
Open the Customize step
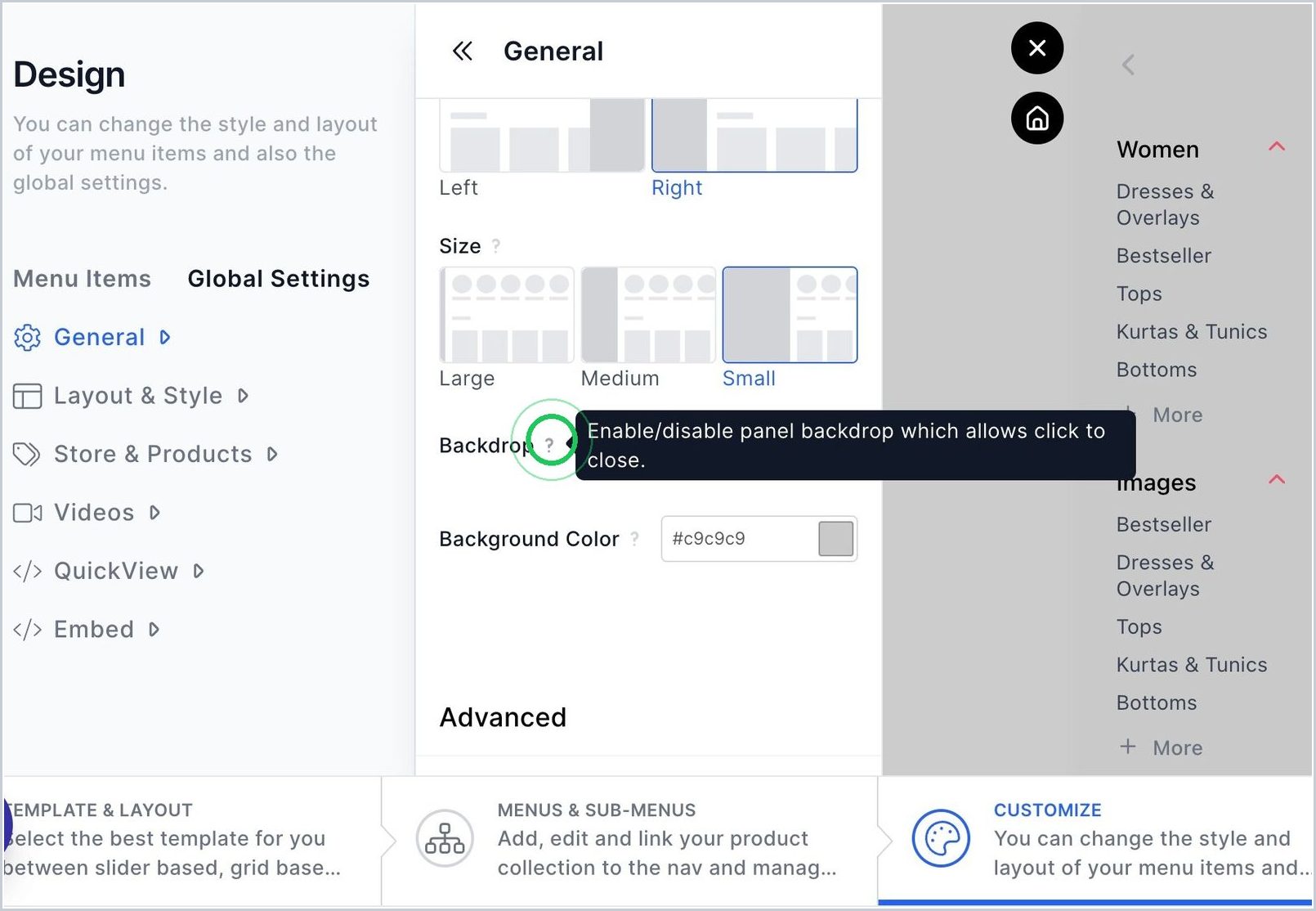point(1096,839)
